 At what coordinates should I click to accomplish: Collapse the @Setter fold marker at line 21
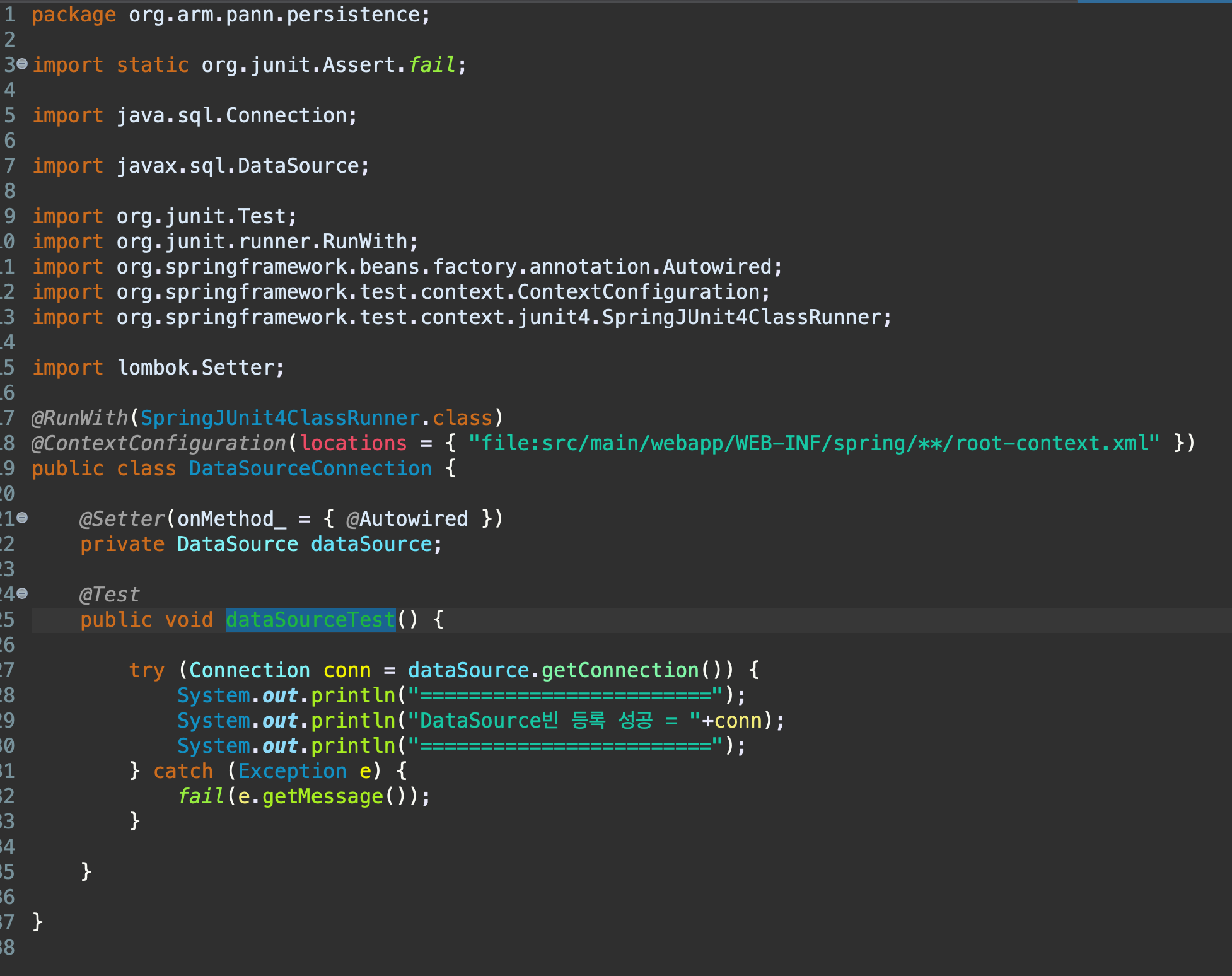click(23, 518)
